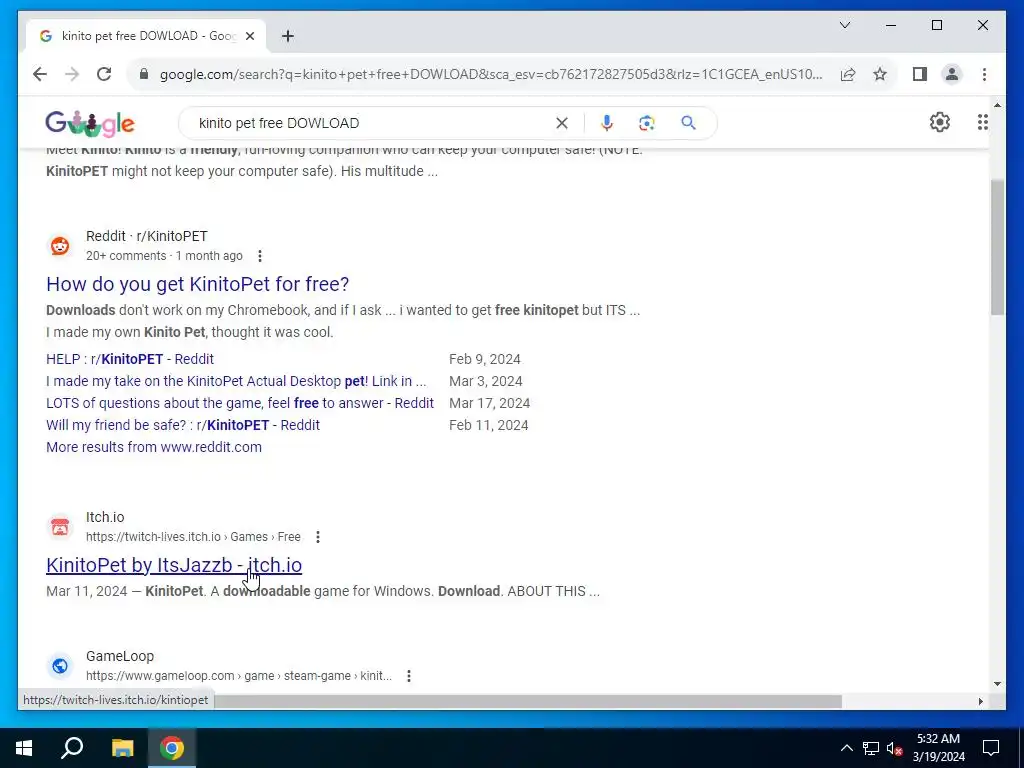Viewport: 1024px width, 768px height.
Task: Click the GameLoop site name
Action: coord(120,656)
